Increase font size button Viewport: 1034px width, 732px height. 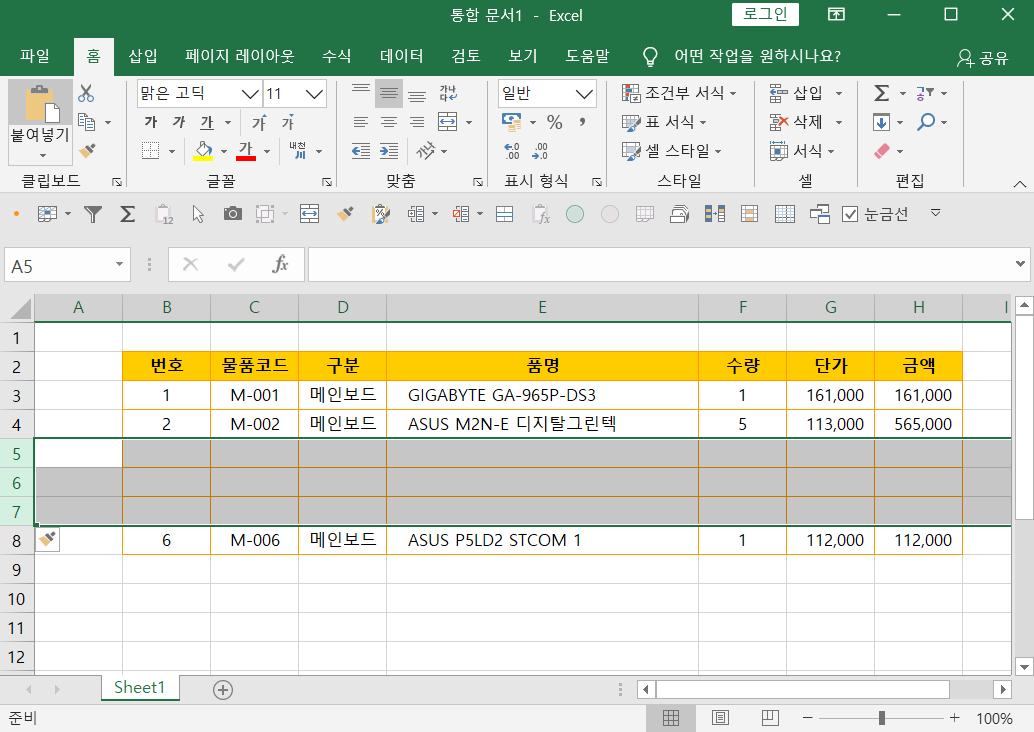coord(259,122)
